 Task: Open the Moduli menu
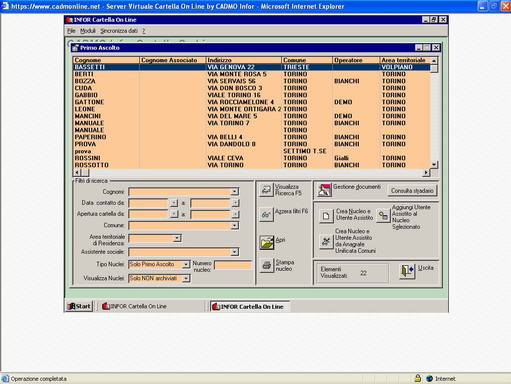click(x=88, y=31)
